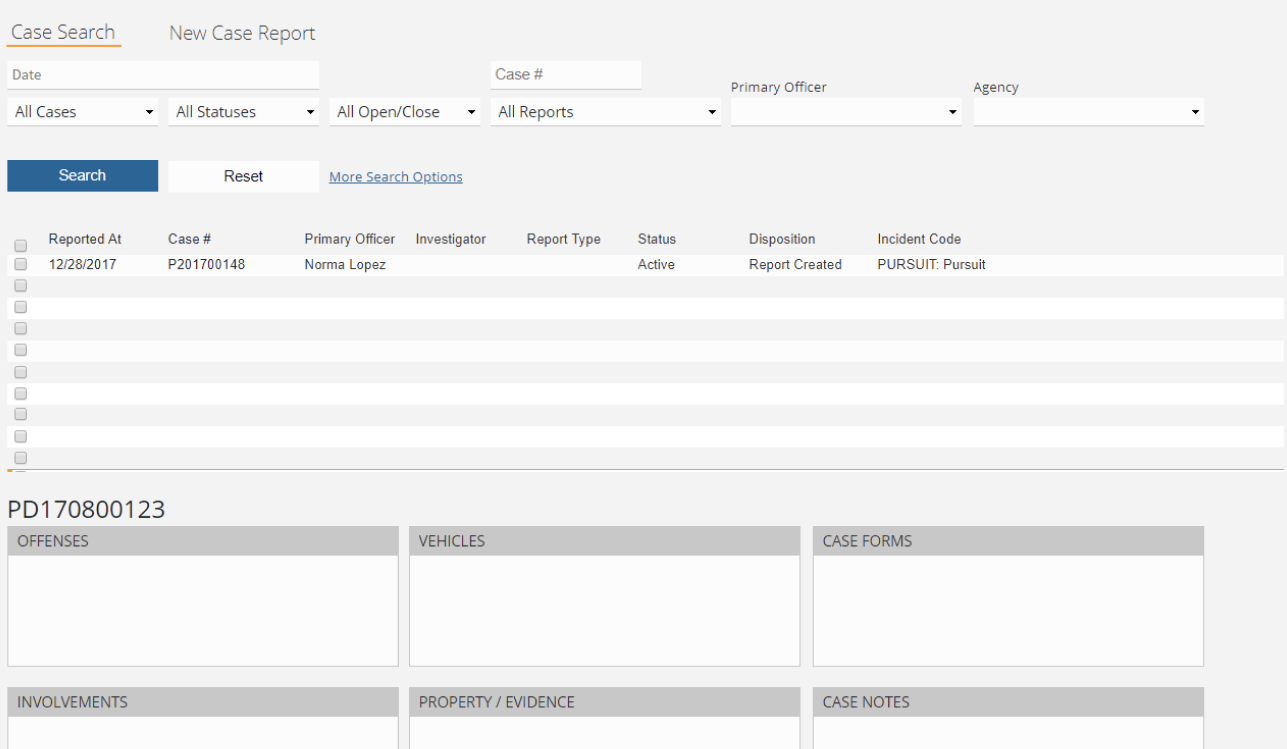Click the PURSUIT: Pursuit incident code cell
Viewport: 1287px width, 749px height.
coord(931,265)
